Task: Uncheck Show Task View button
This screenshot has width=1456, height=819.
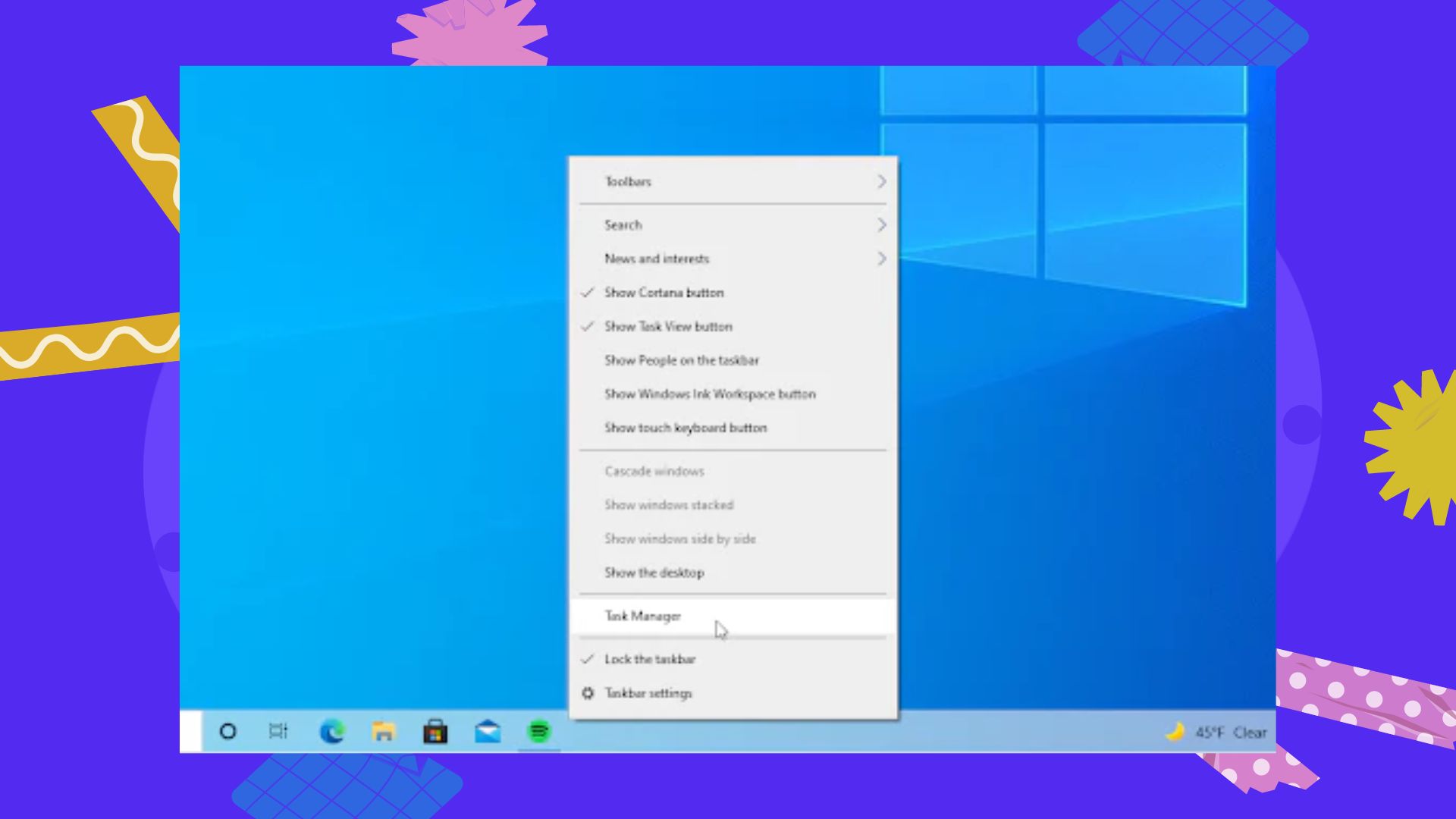Action: [x=733, y=327]
